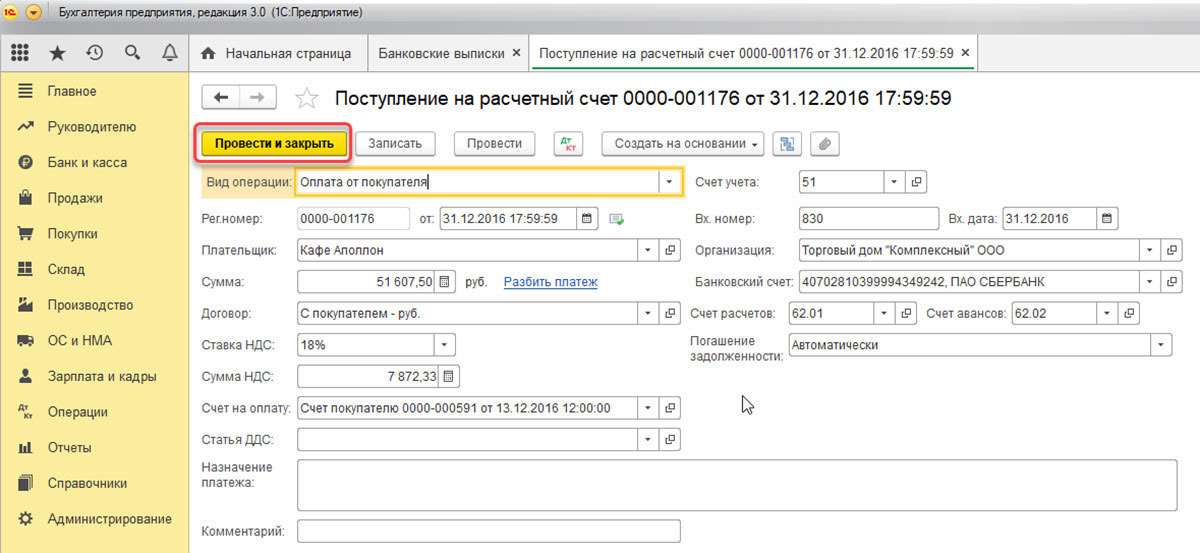Click the Провести и закрыть button
Viewport: 1200px width, 553px height.
pyautogui.click(x=274, y=144)
